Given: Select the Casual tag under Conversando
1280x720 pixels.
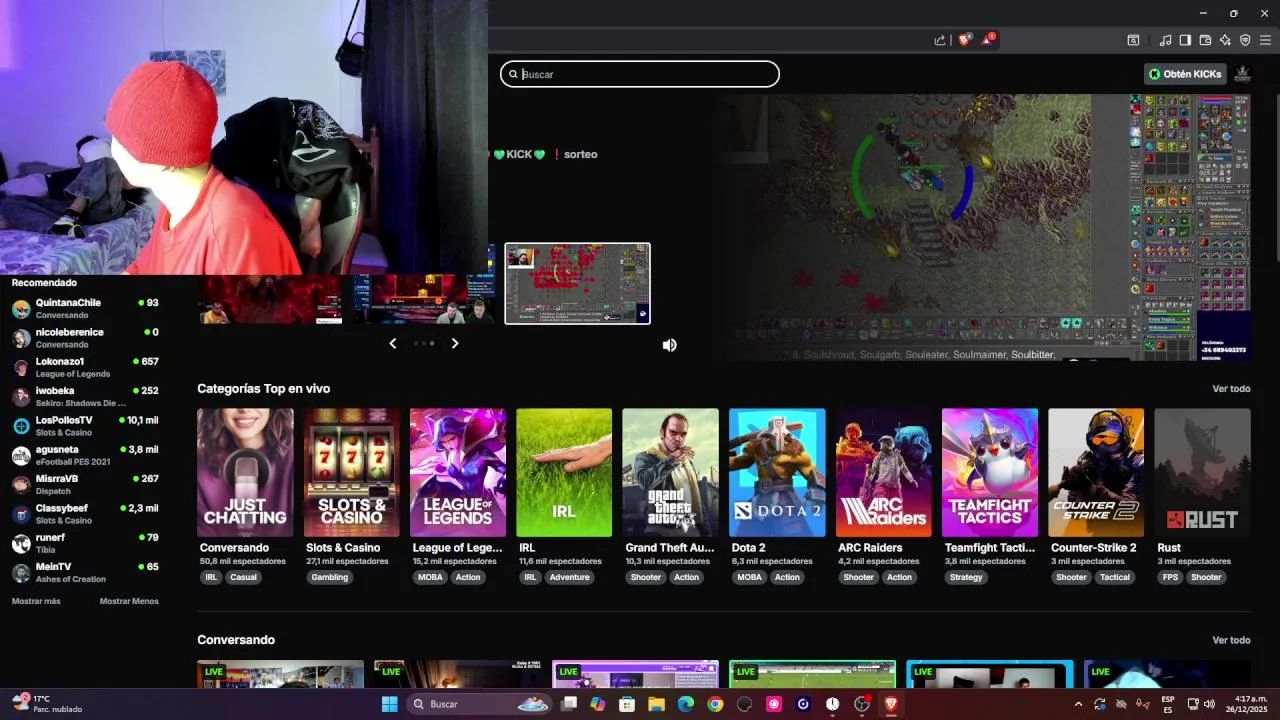Looking at the screenshot, I should pos(244,577).
